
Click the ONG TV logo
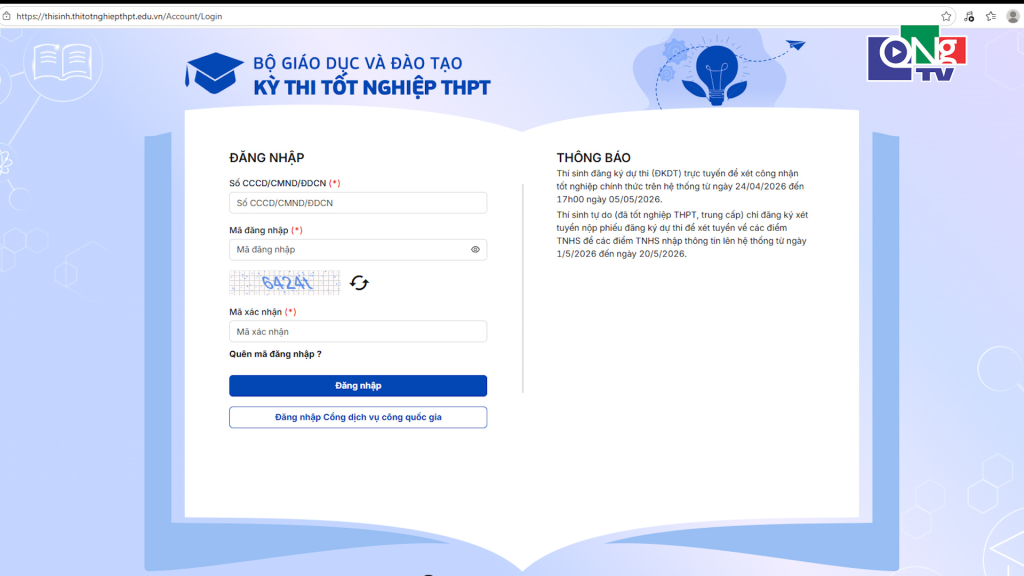(x=917, y=56)
